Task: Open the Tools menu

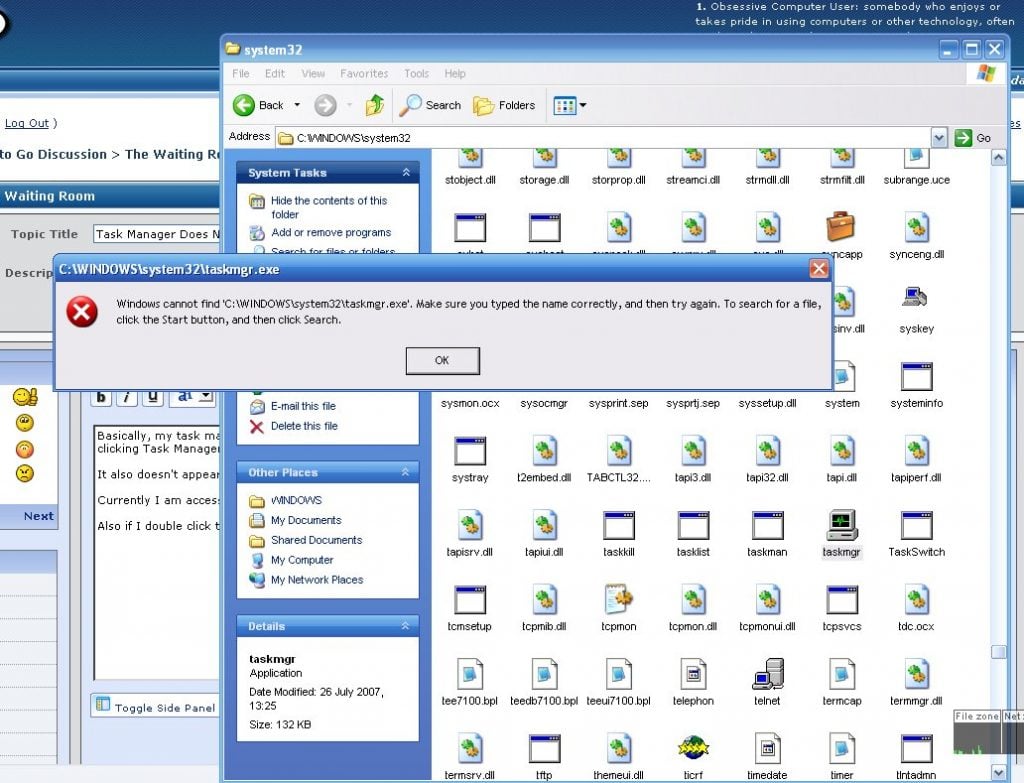Action: 416,73
